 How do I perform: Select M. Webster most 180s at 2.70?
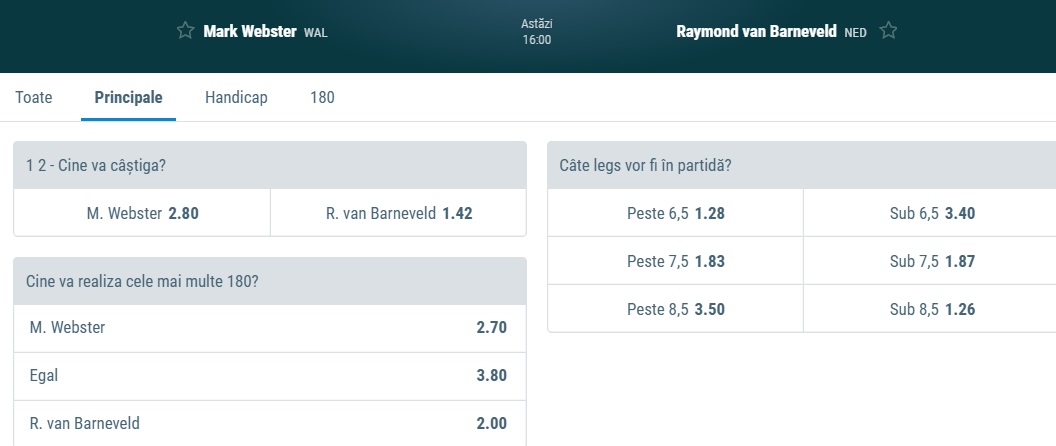click(269, 328)
